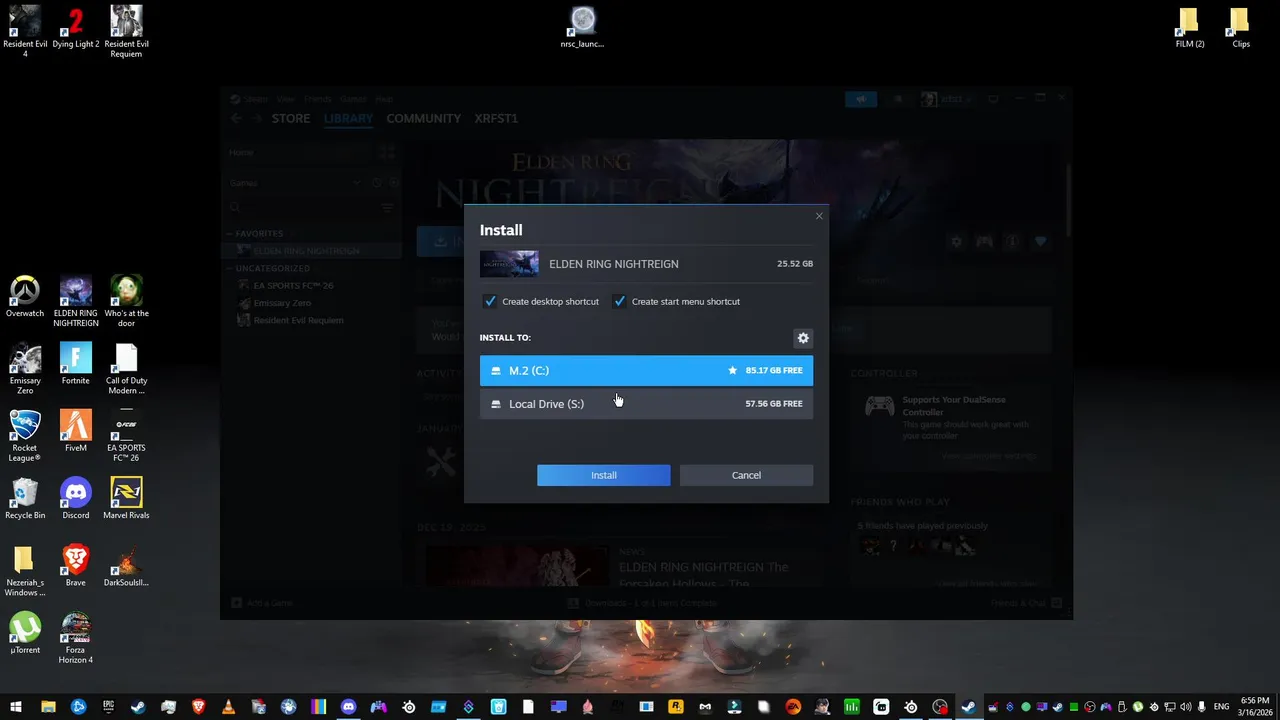
Task: Select Marvel Rivals desktop shortcut
Action: [126, 498]
